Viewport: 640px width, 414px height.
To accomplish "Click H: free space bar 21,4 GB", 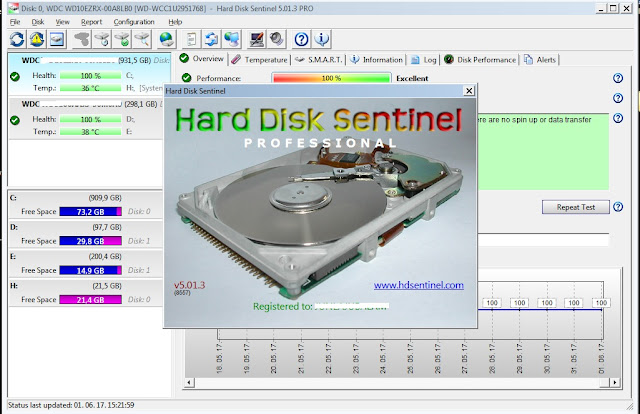I will [x=91, y=300].
